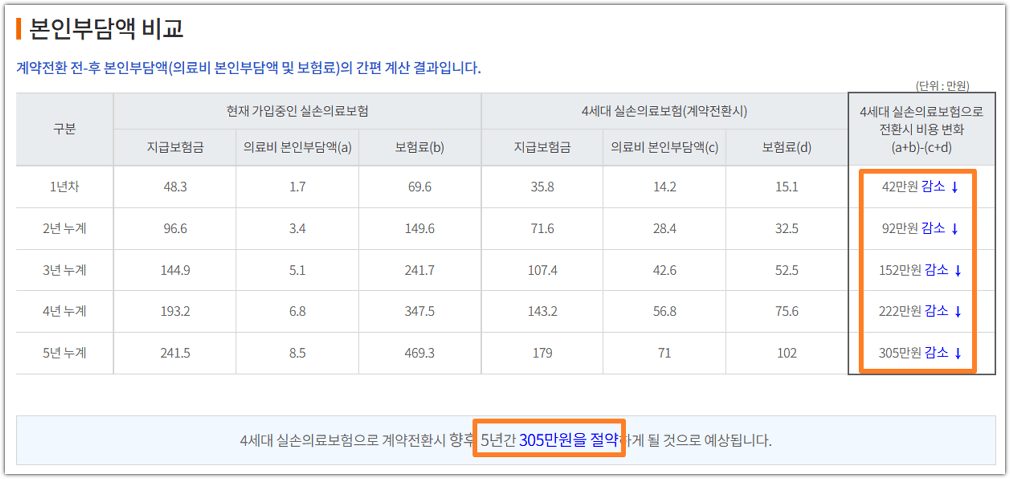Click the '구분' column header
Image resolution: width=1010 pixels, height=479 pixels.
click(x=64, y=129)
